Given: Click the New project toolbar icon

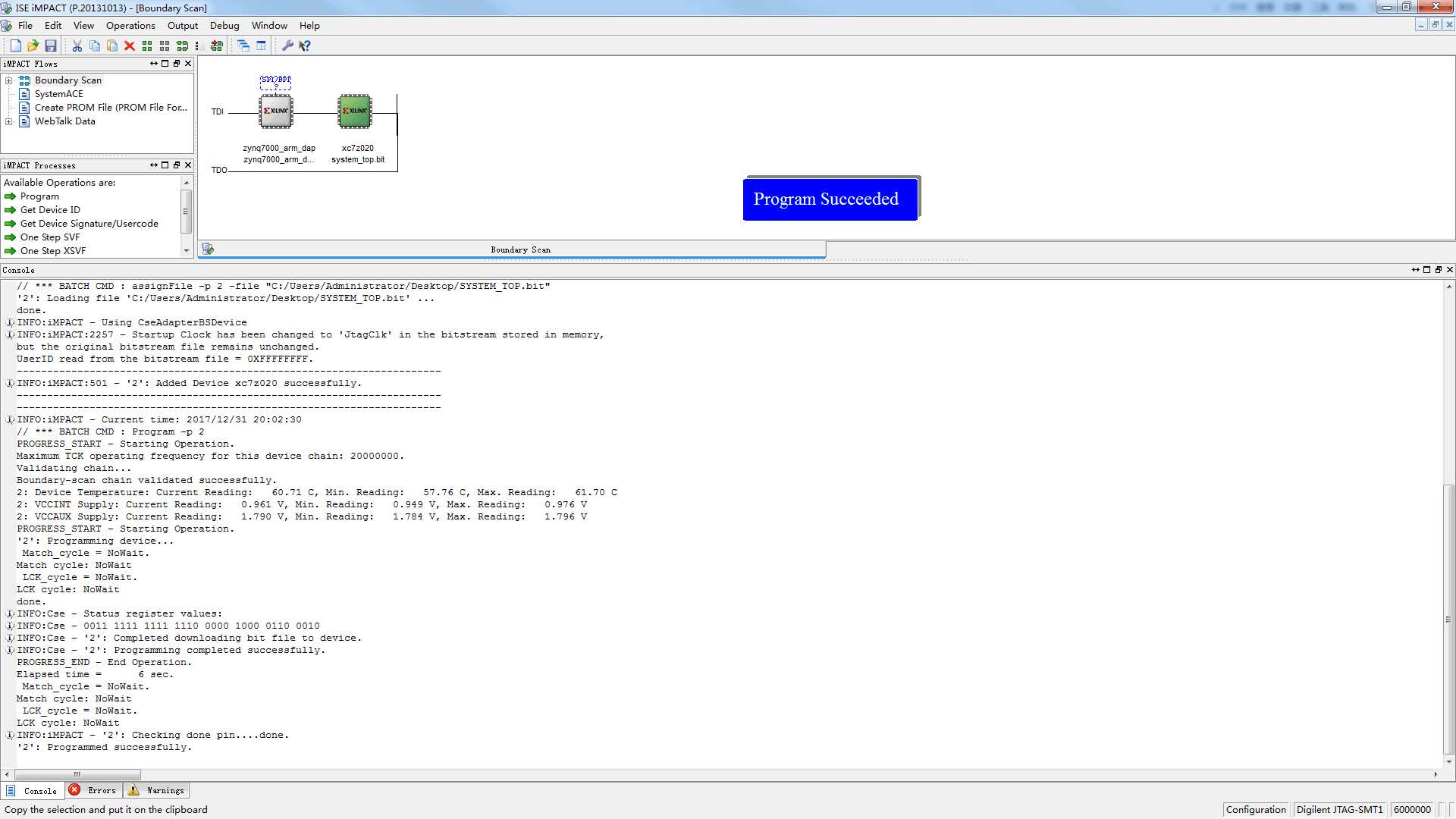Looking at the screenshot, I should (x=15, y=45).
